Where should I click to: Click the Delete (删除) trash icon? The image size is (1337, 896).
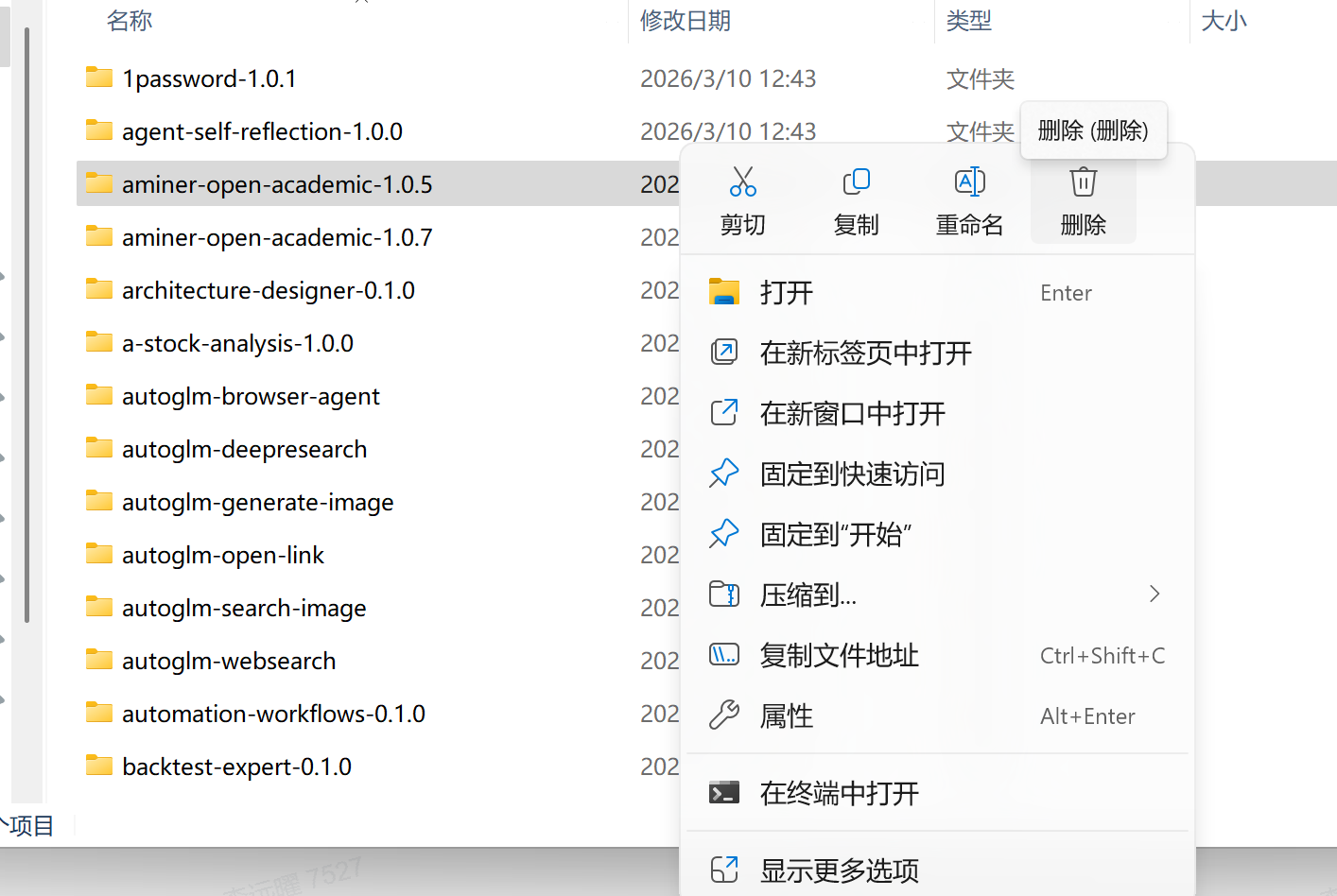pos(1084,181)
